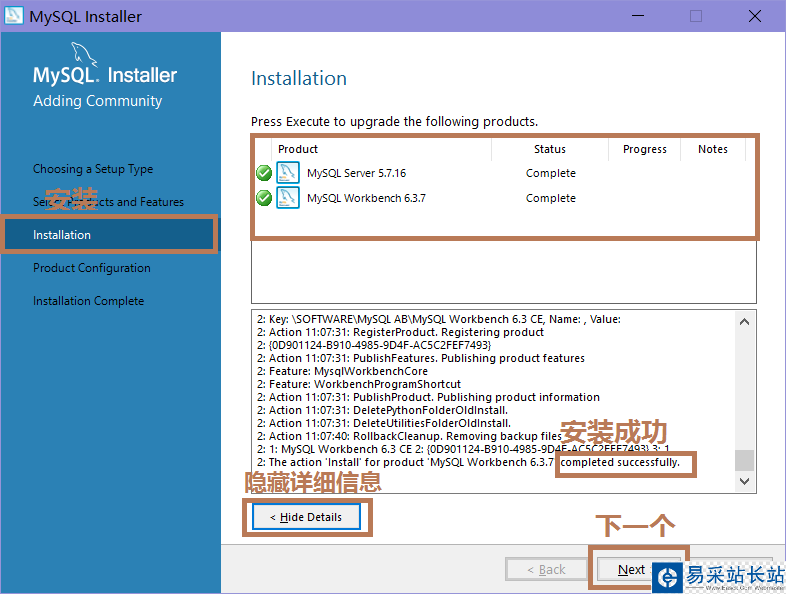
Task: Click Complete status for MySQL Workbench 6.3.7
Action: (550, 198)
